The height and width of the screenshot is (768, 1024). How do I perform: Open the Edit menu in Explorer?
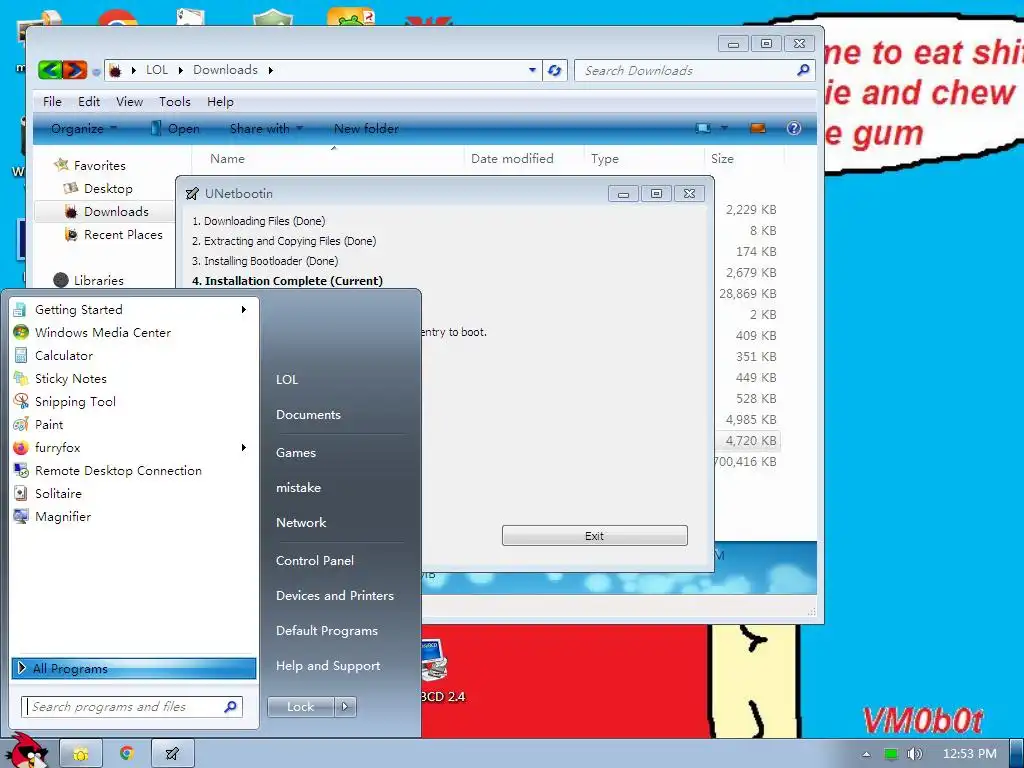[89, 101]
